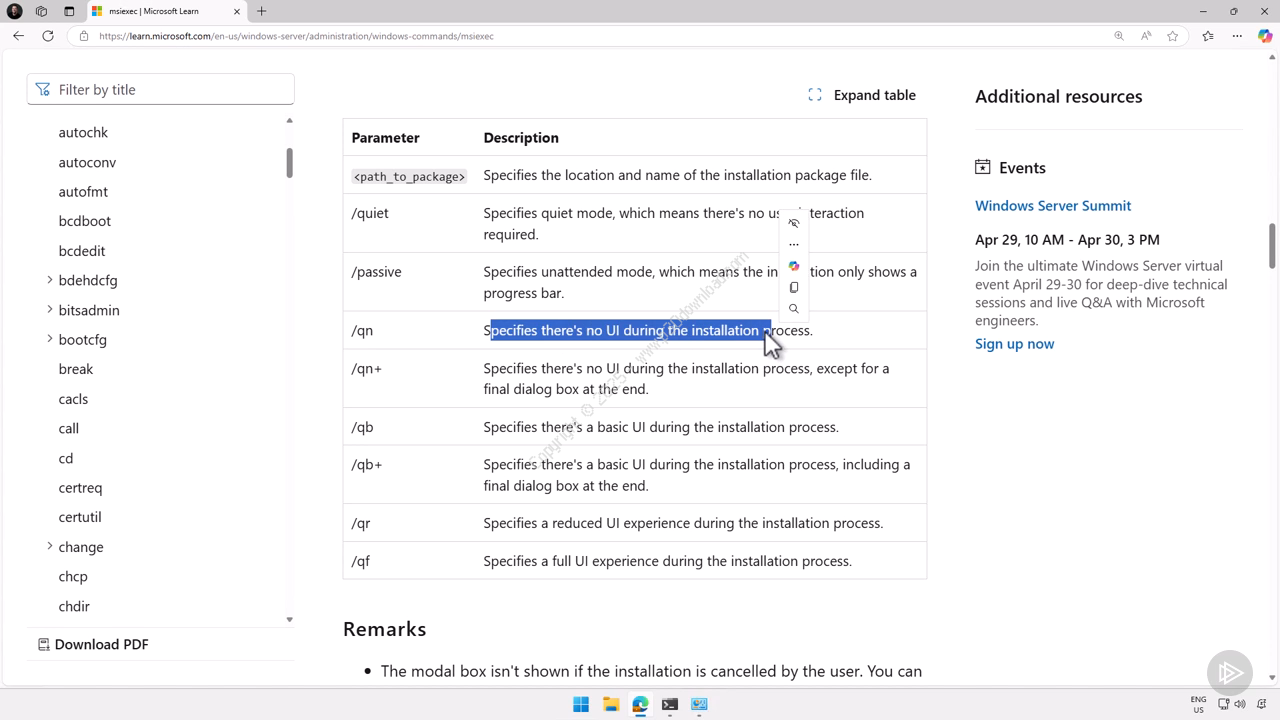Open cd command in sidebar
The image size is (1280, 720).
pos(65,458)
